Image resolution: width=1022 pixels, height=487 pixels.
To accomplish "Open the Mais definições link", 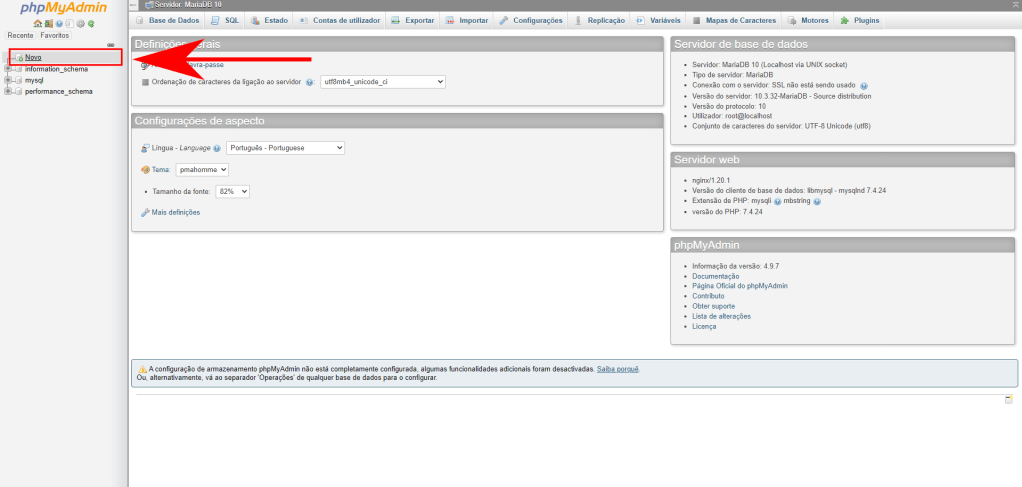I will click(x=175, y=212).
